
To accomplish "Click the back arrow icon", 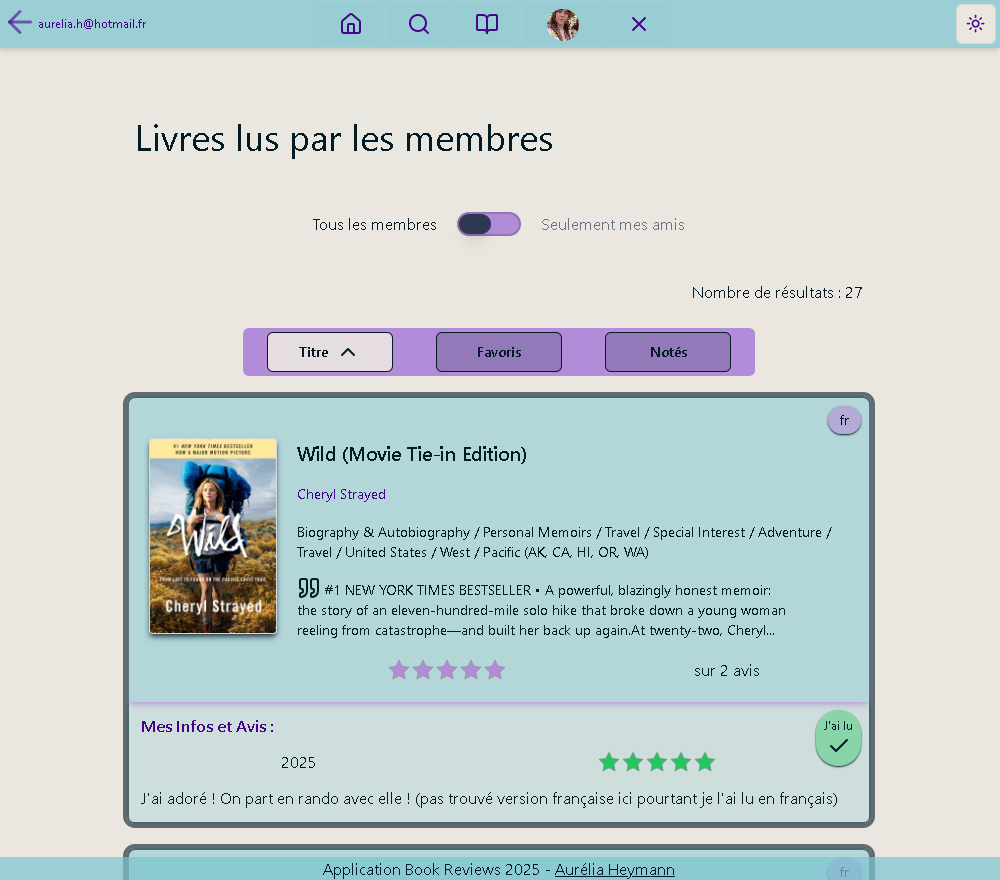I will [x=19, y=23].
